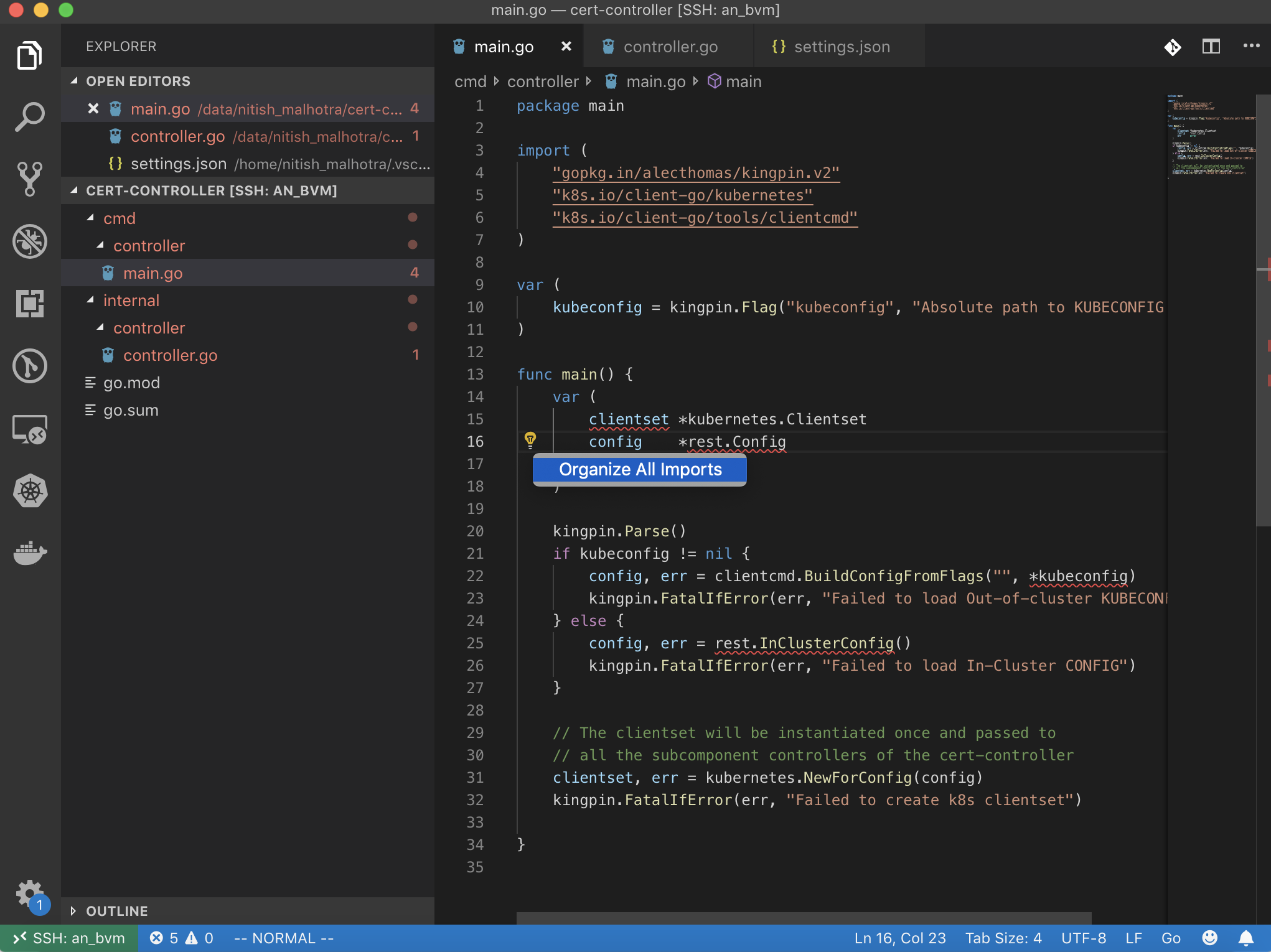The height and width of the screenshot is (952, 1271).
Task: Open editor More Actions ellipsis
Action: (1251, 46)
